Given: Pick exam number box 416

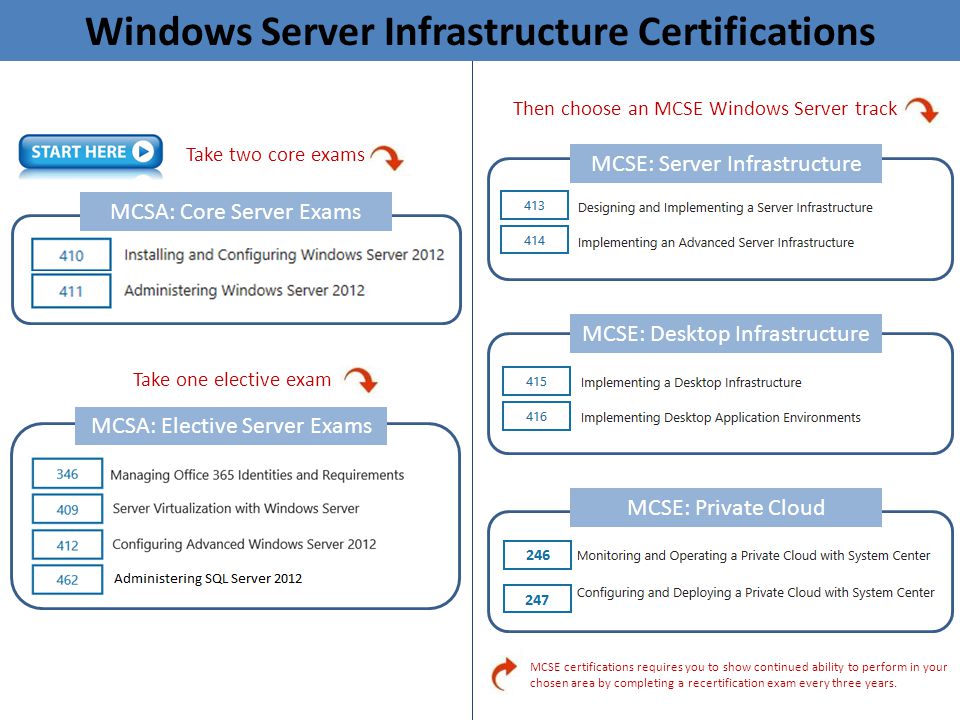Looking at the screenshot, I should pyautogui.click(x=536, y=416).
